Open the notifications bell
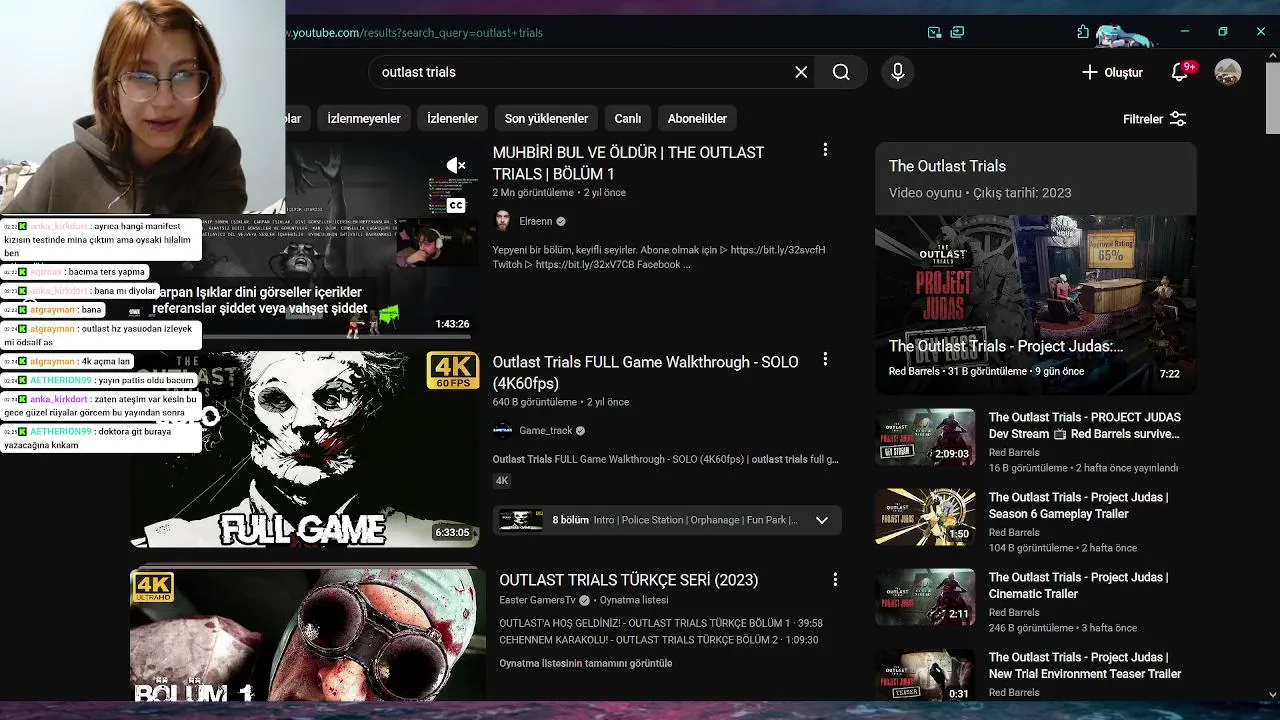The width and height of the screenshot is (1280, 720). click(1180, 72)
